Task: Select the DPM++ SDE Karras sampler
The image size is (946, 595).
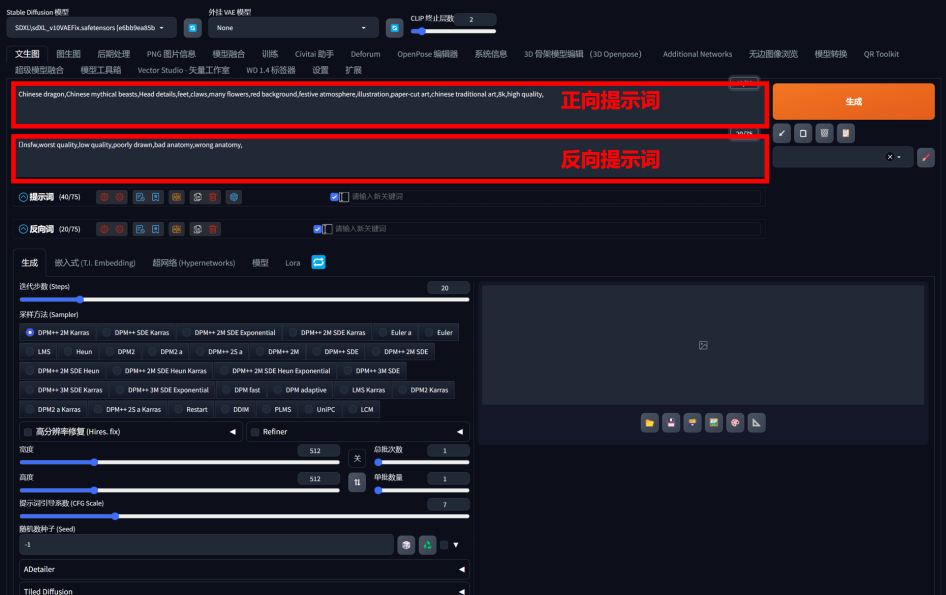Action: click(x=136, y=332)
